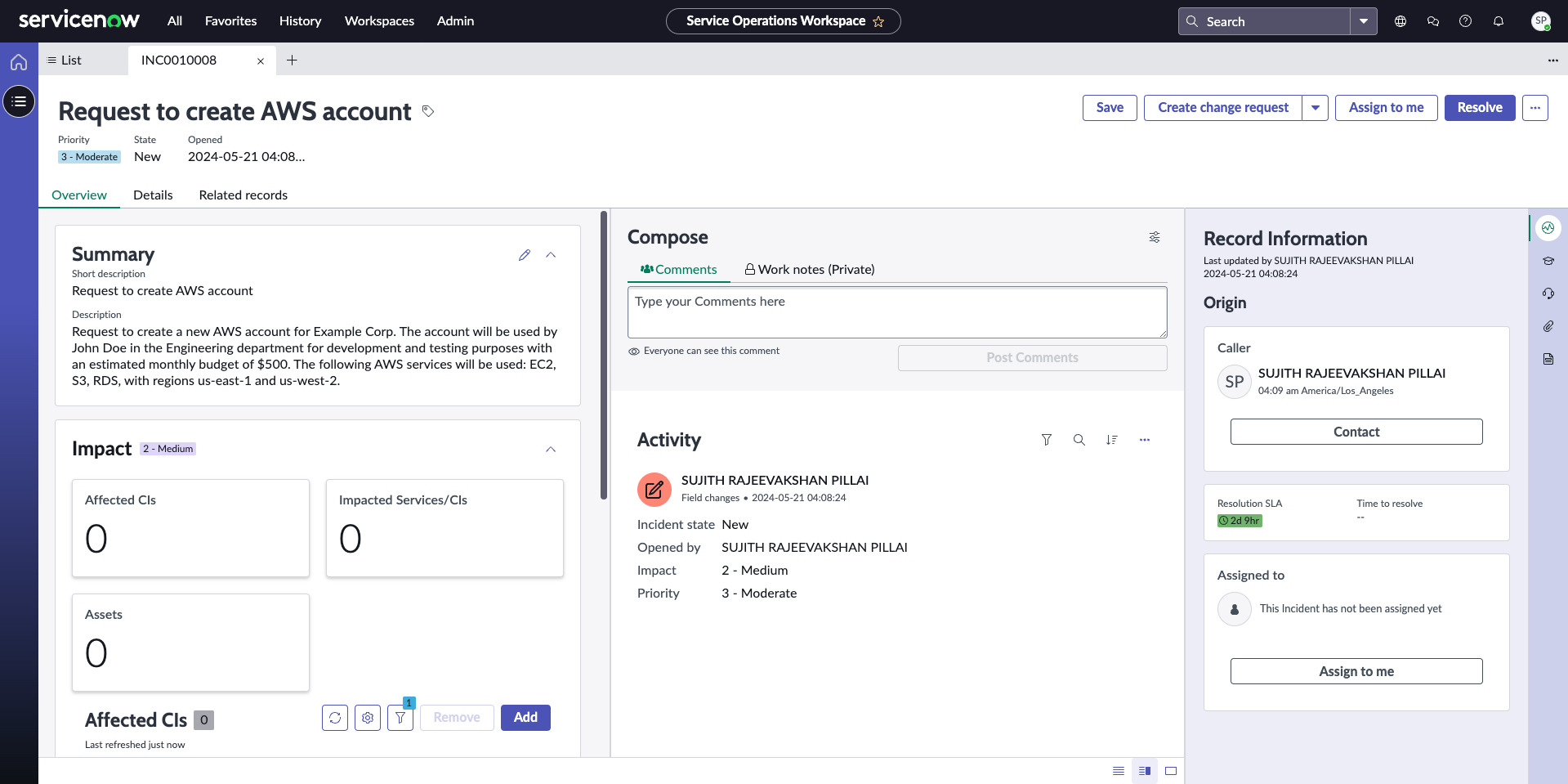This screenshot has height=784, width=1568.
Task: Click the tag icon beside incident title
Action: 428,111
